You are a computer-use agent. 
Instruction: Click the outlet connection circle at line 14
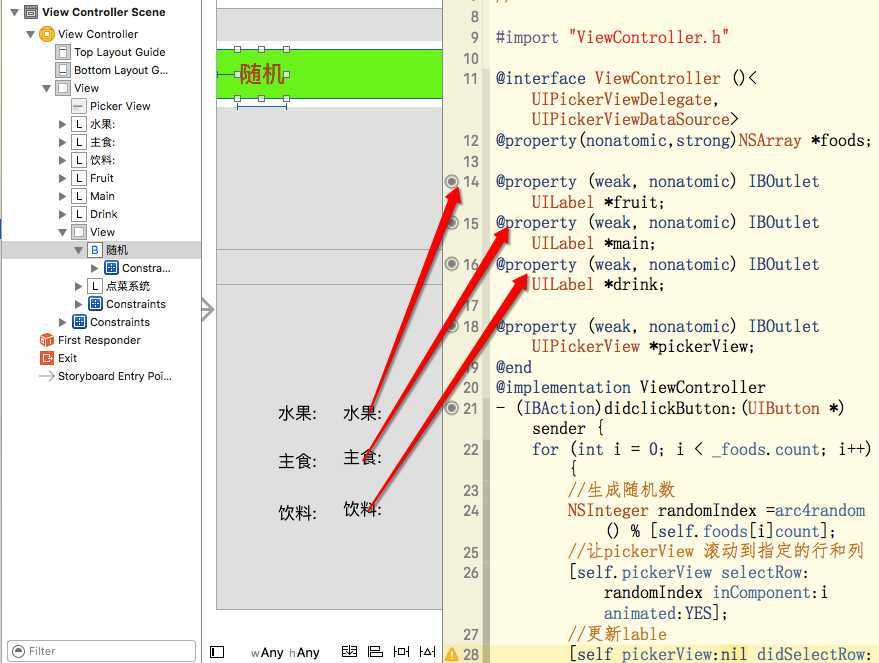point(452,182)
